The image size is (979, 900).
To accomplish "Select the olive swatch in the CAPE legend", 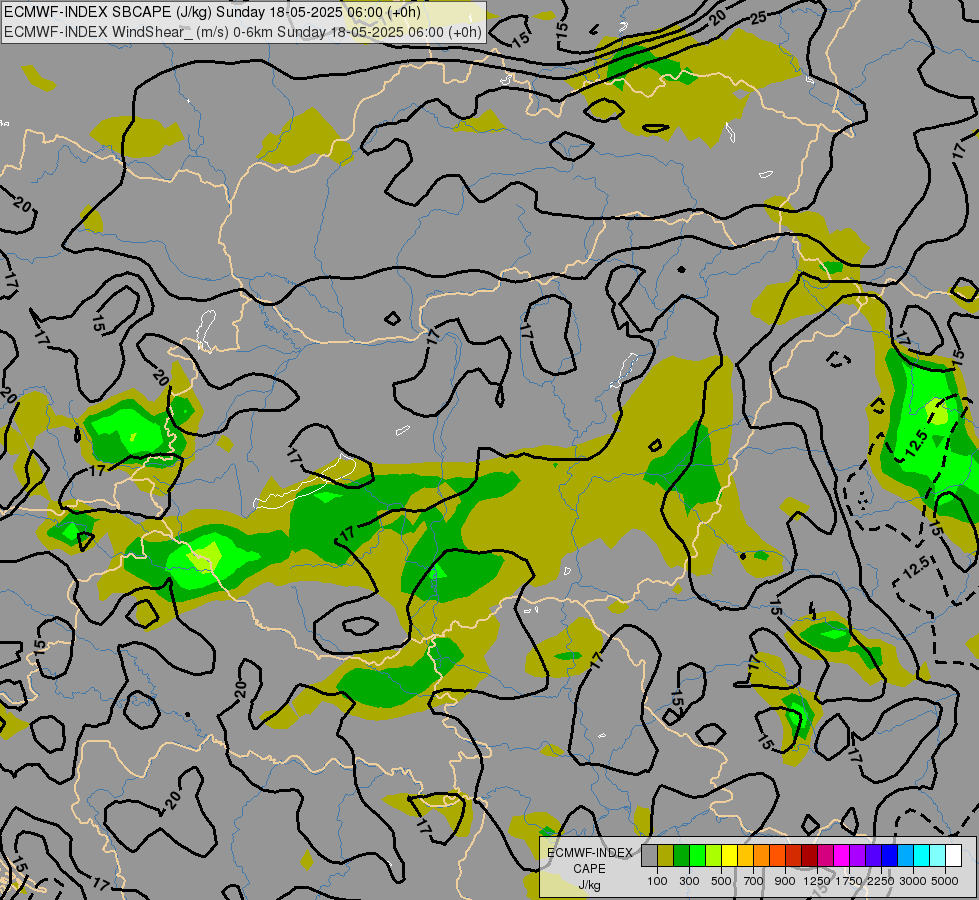I will 666,855.
